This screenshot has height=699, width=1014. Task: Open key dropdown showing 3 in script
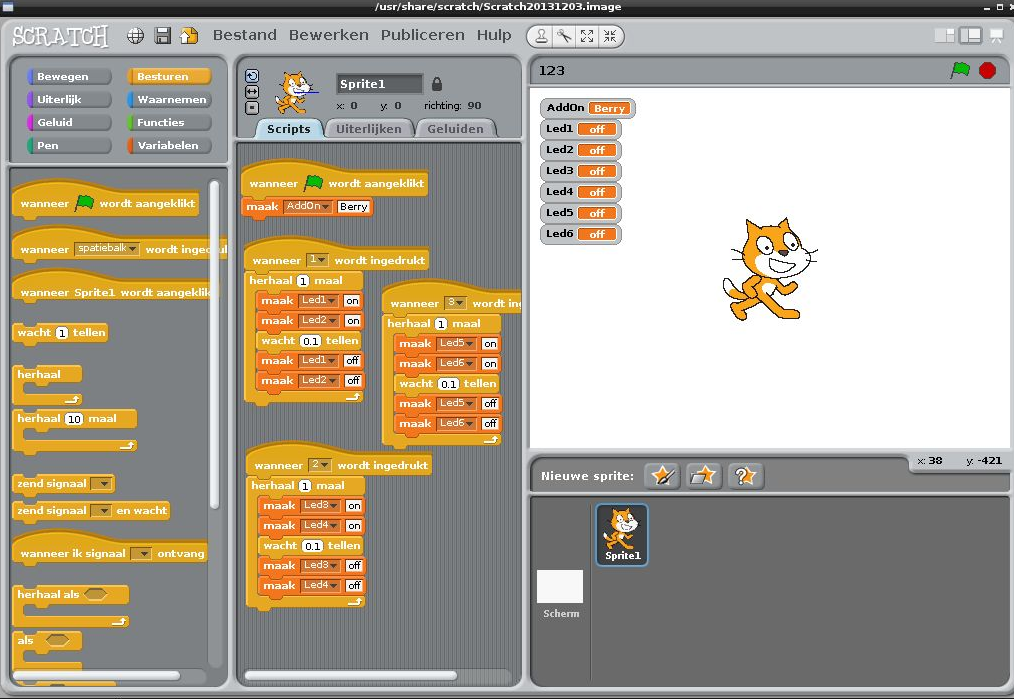click(x=455, y=303)
